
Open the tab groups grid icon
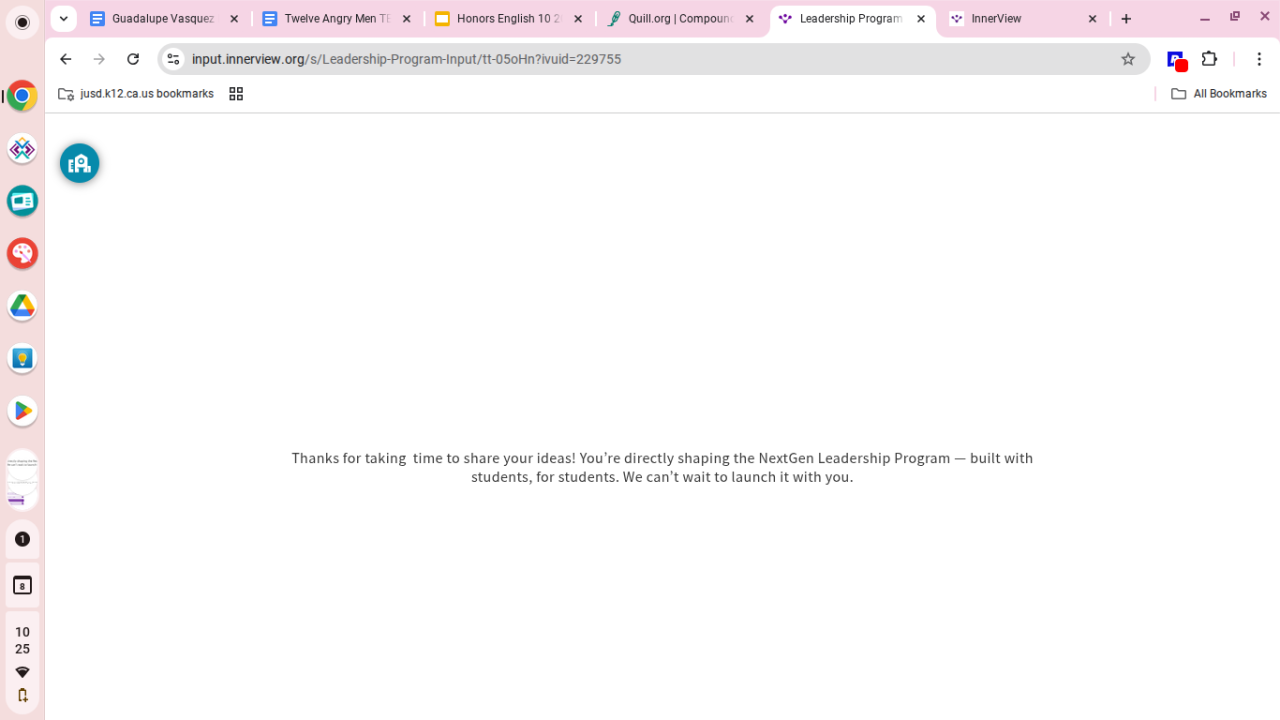tap(236, 94)
